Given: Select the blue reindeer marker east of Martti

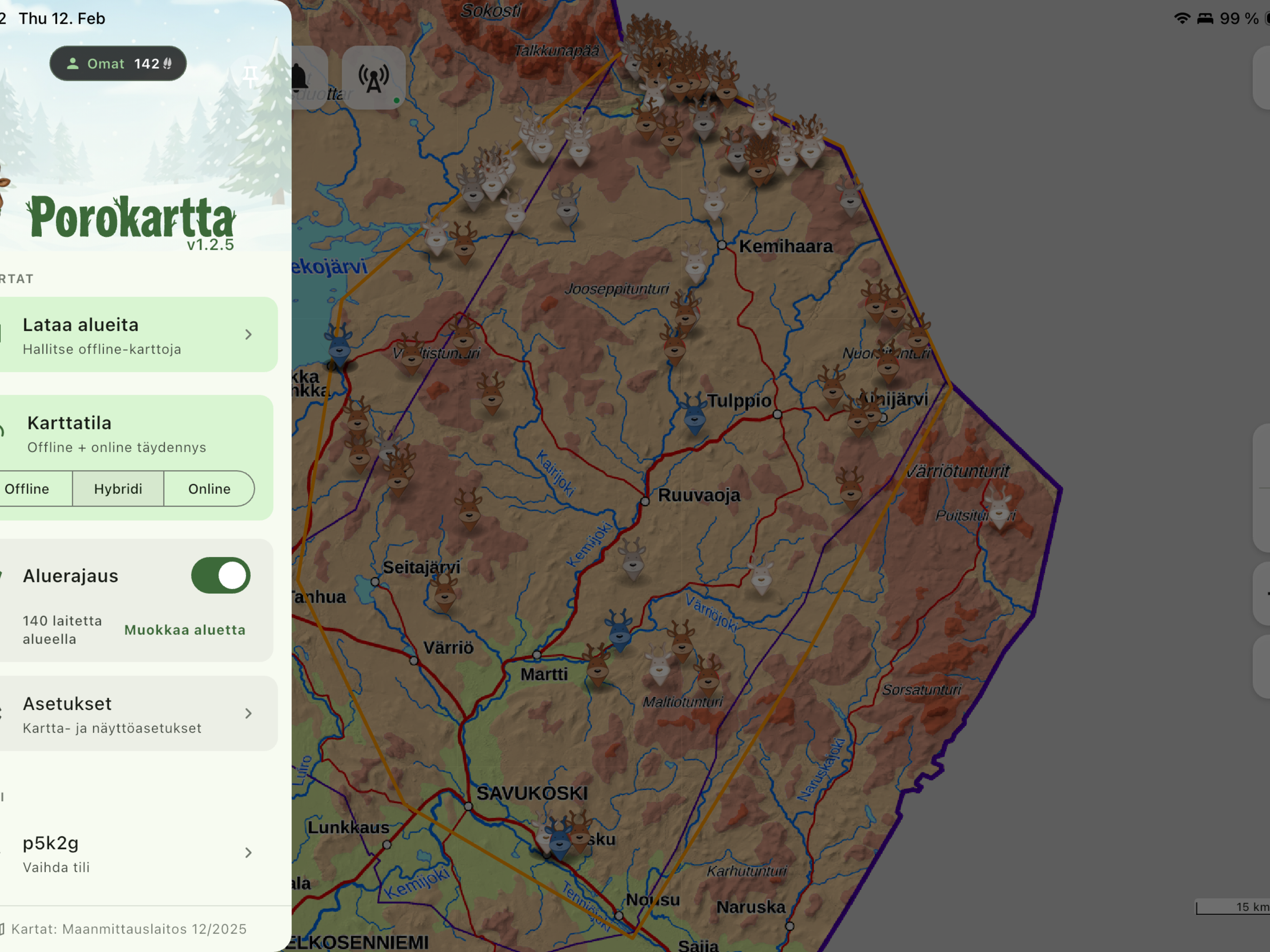Looking at the screenshot, I should [x=620, y=630].
